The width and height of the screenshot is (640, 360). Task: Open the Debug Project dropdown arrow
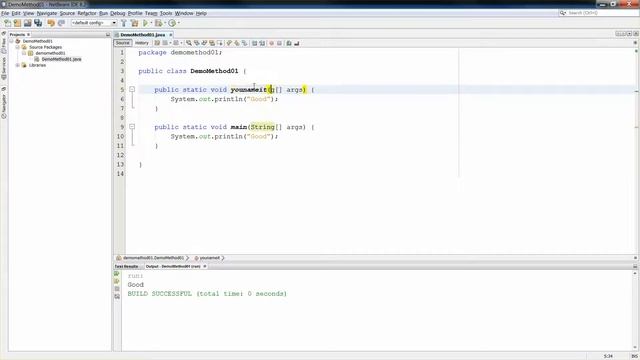(x=164, y=23)
